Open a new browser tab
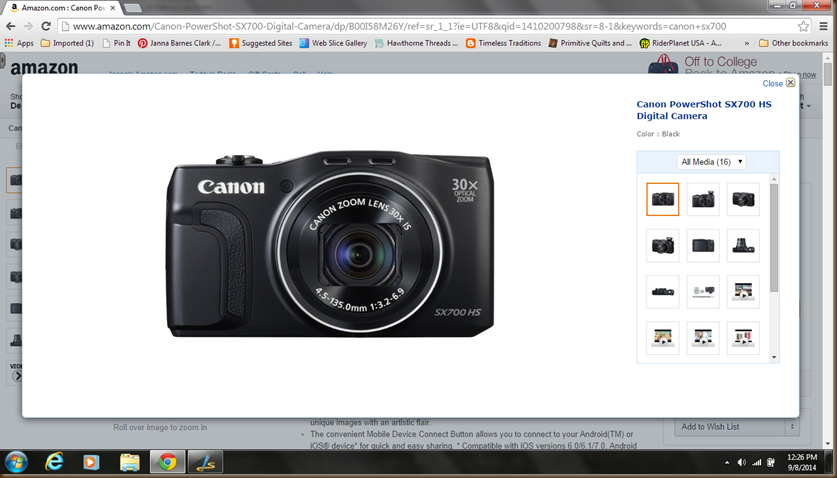Screen dimensions: 837x478 (132, 8)
